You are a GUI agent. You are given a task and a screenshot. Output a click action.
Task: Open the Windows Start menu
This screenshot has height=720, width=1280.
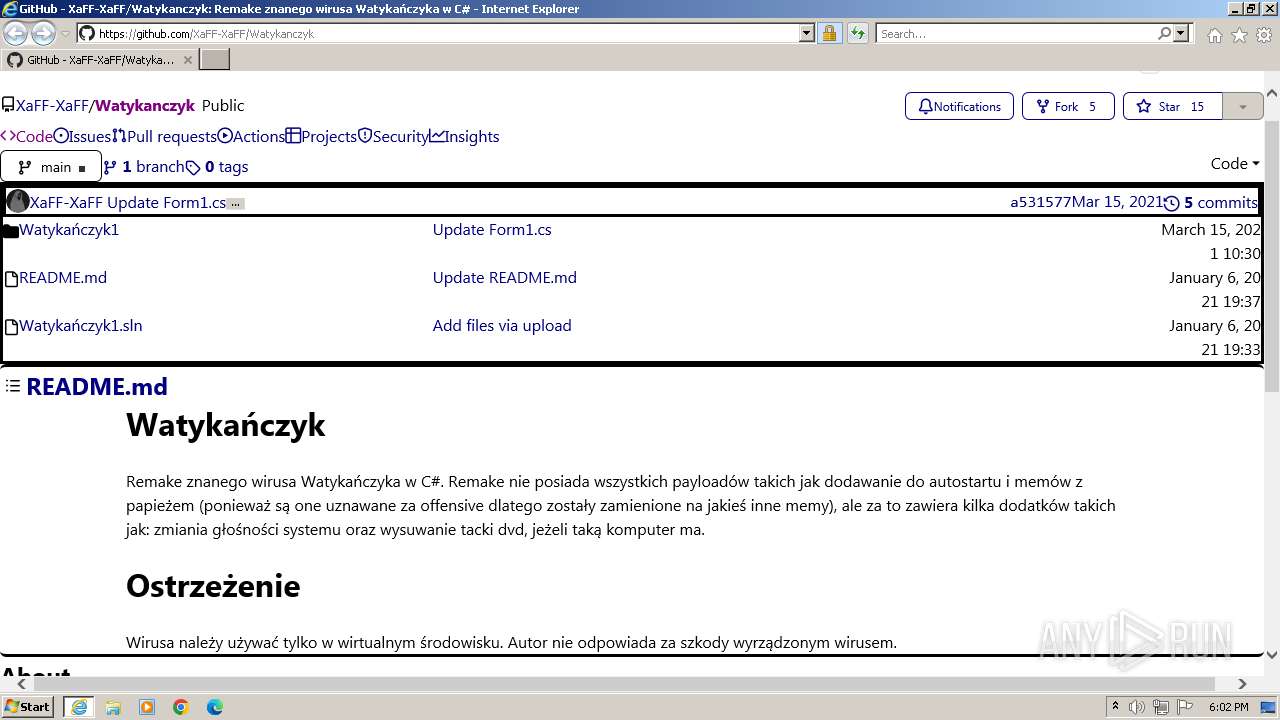click(28, 706)
